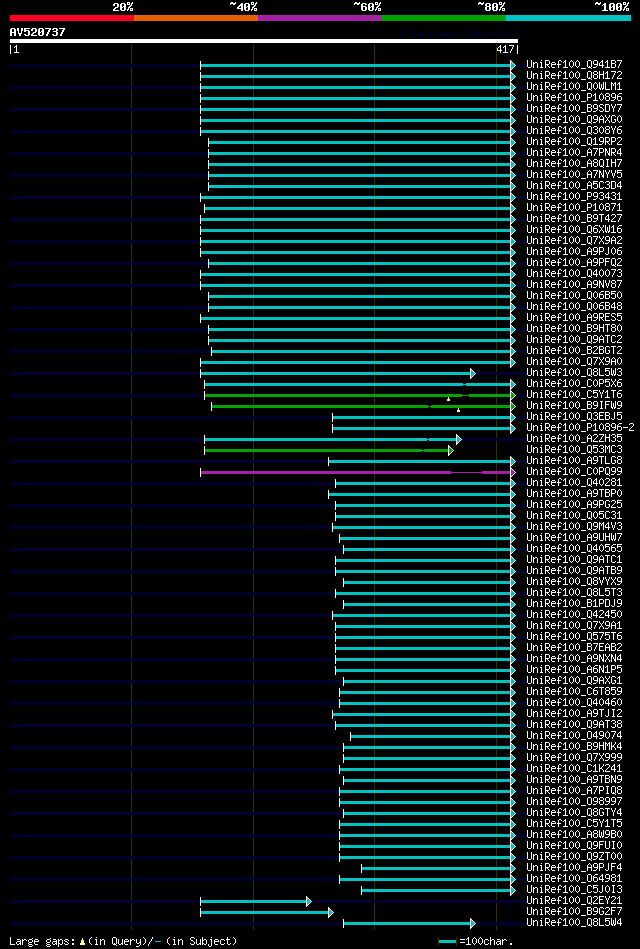Click the UniRef100_C5Y1T6 label

(x=574, y=395)
